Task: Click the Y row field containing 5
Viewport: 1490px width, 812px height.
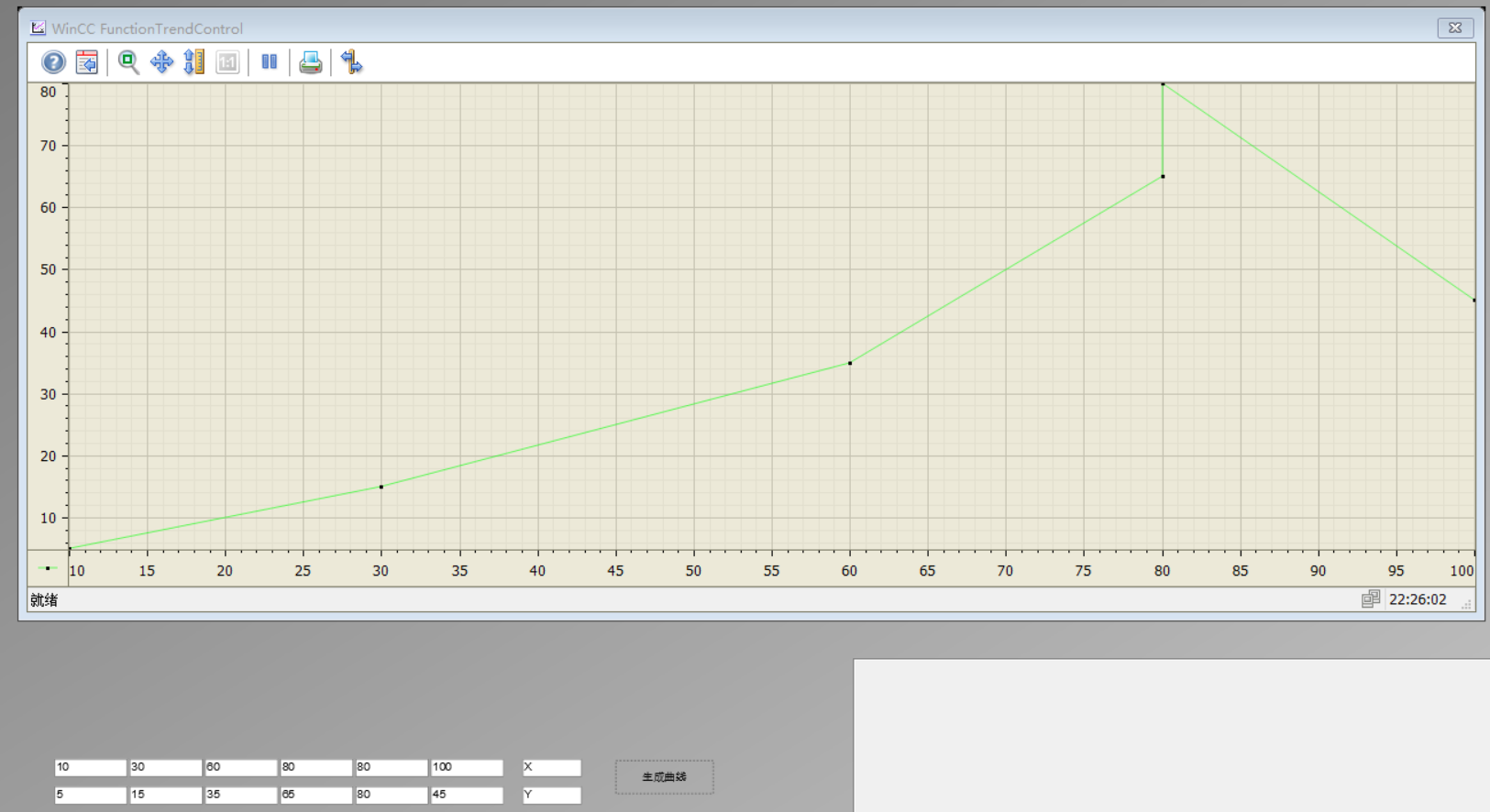Action: 90,796
